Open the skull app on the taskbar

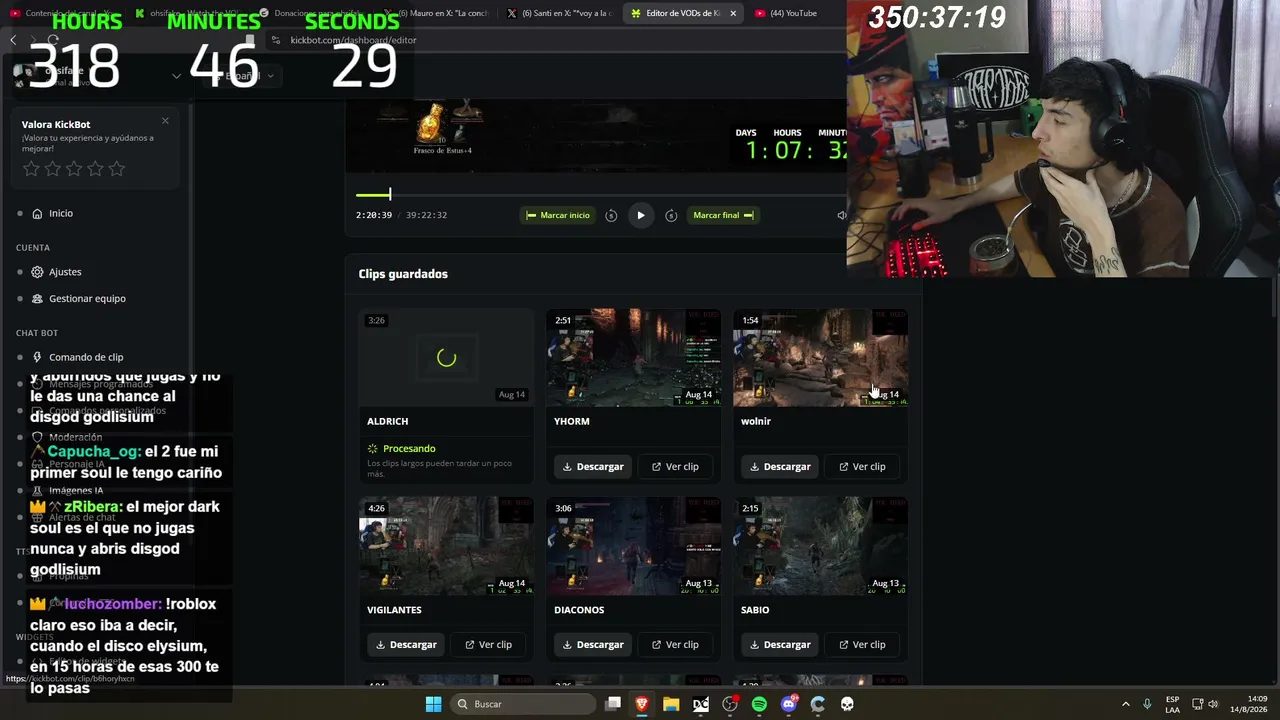(x=847, y=704)
